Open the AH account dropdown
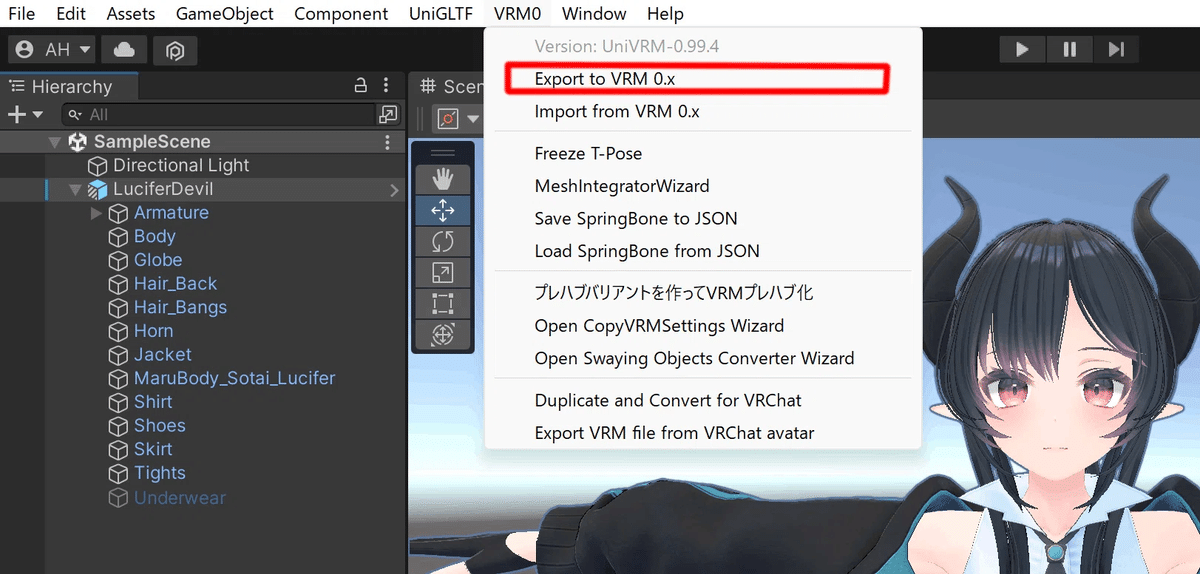The width and height of the screenshot is (1200, 574). 52,49
